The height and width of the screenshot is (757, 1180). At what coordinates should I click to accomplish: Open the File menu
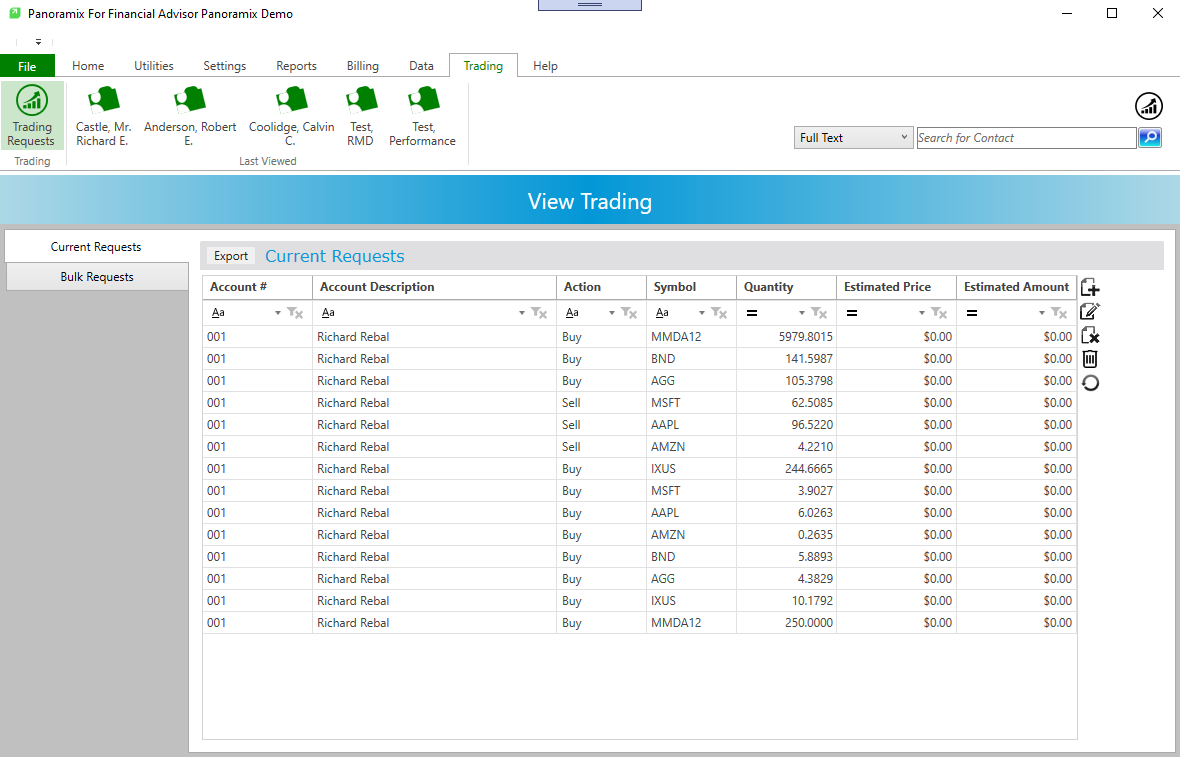click(x=27, y=66)
